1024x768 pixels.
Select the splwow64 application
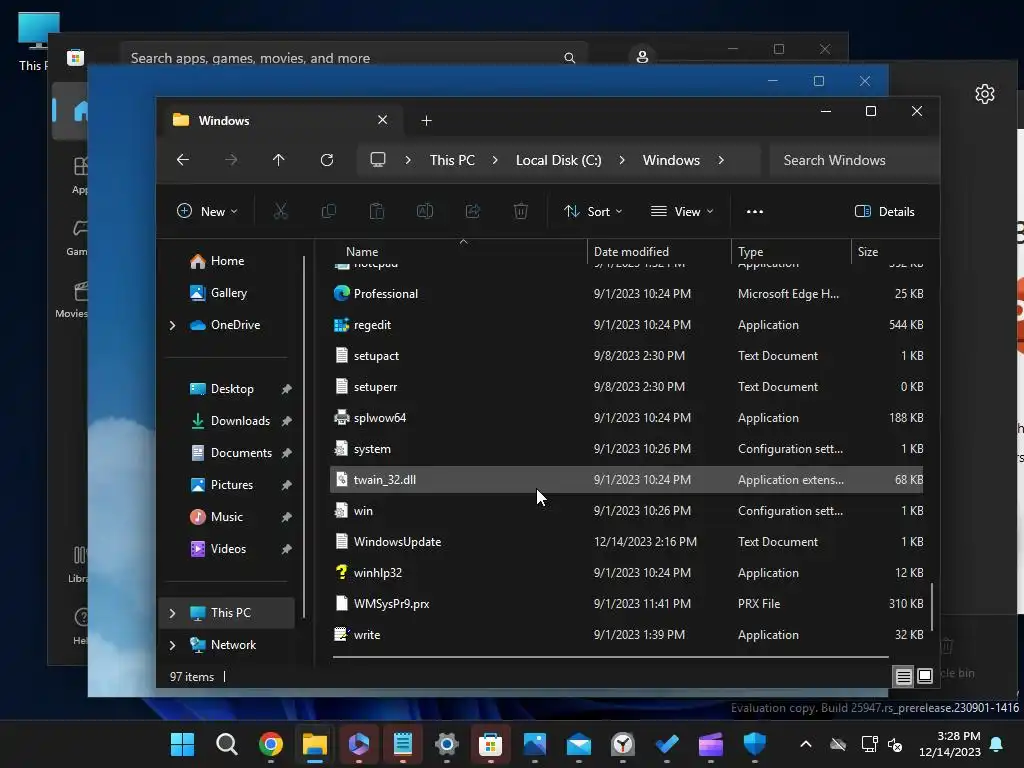click(x=627, y=417)
